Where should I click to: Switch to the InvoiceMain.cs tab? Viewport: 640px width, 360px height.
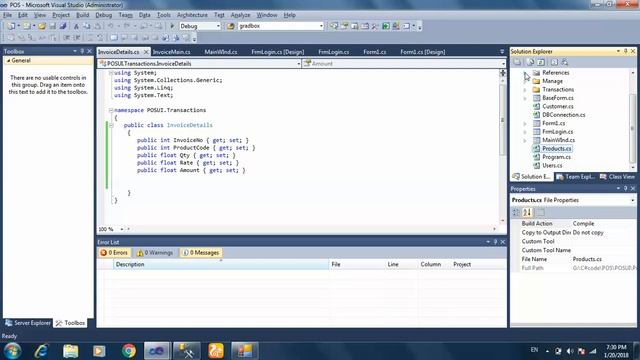pos(171,52)
